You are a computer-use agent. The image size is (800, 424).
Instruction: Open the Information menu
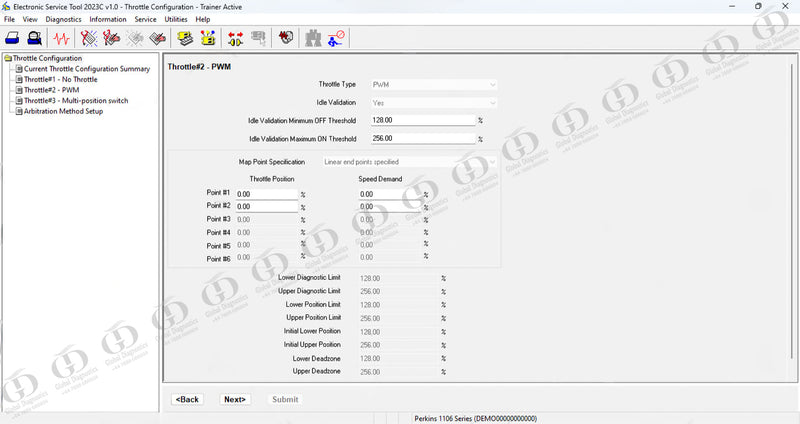(108, 19)
